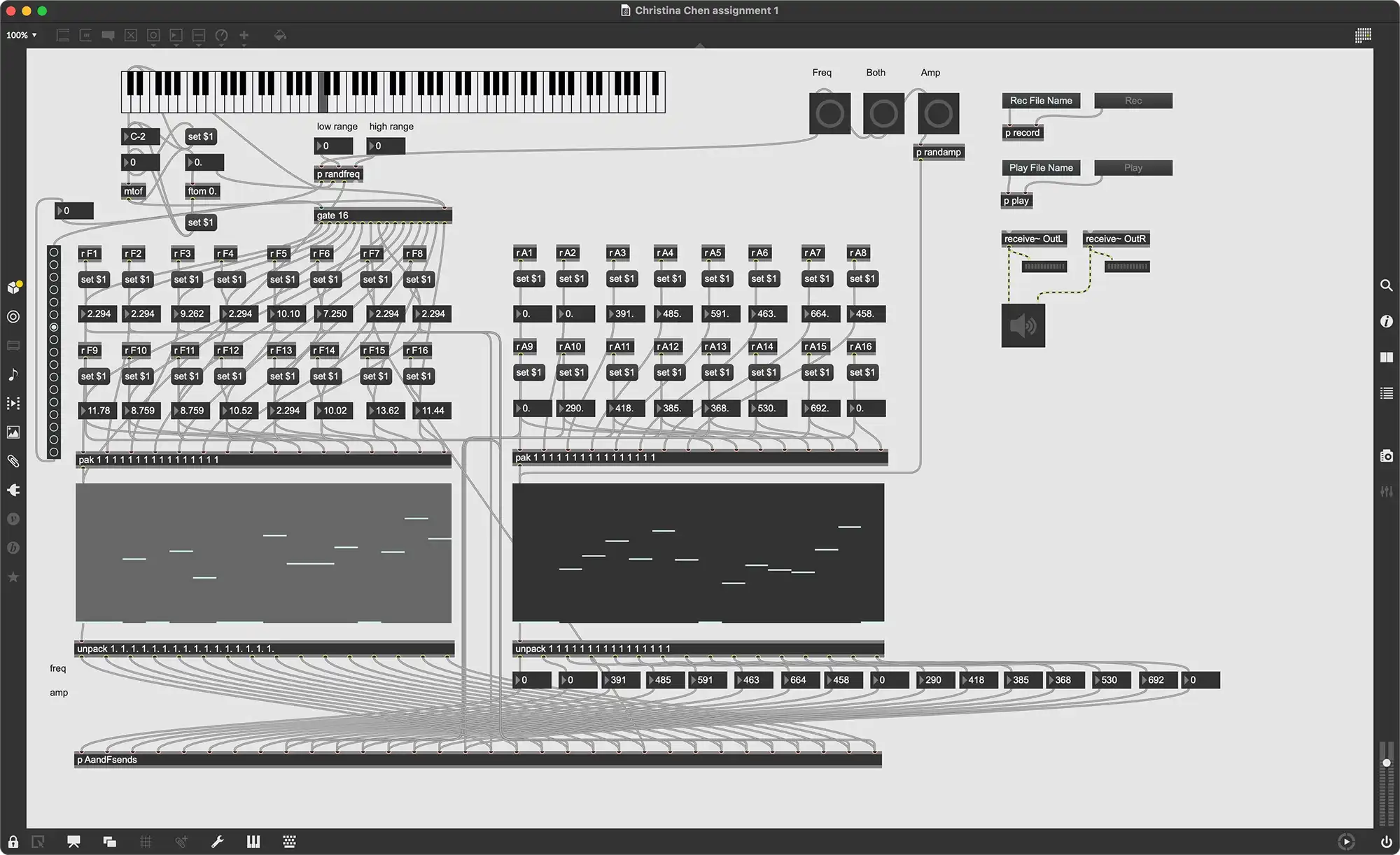Click the Both bang button

883,113
